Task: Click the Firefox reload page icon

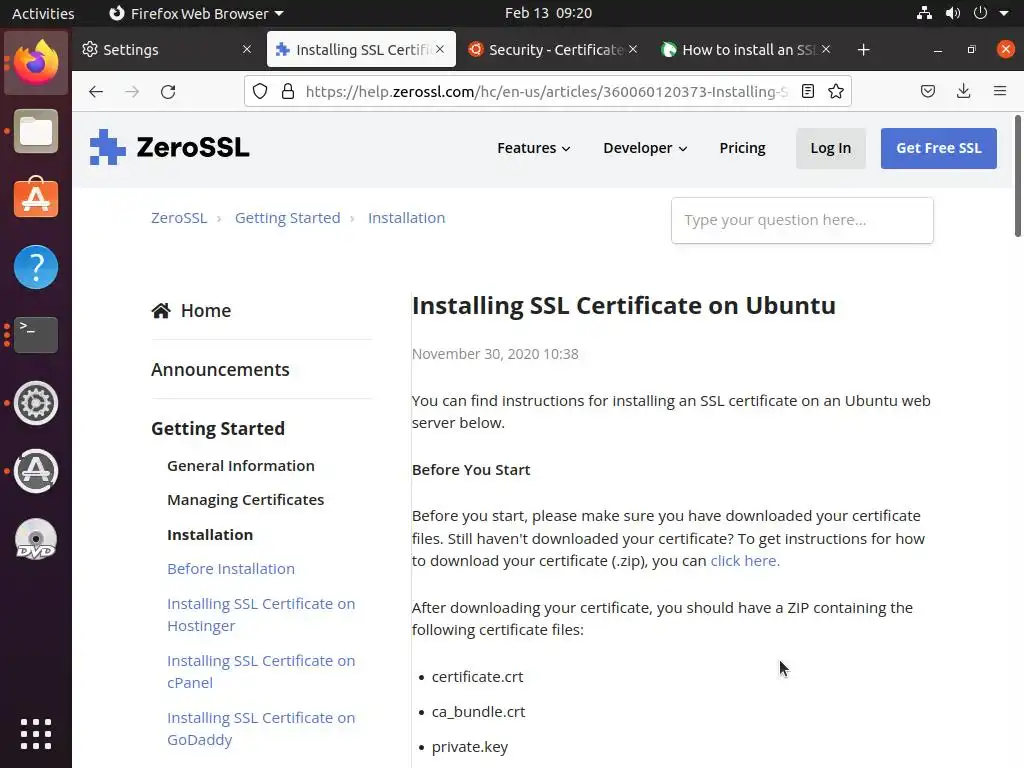Action: click(x=168, y=91)
